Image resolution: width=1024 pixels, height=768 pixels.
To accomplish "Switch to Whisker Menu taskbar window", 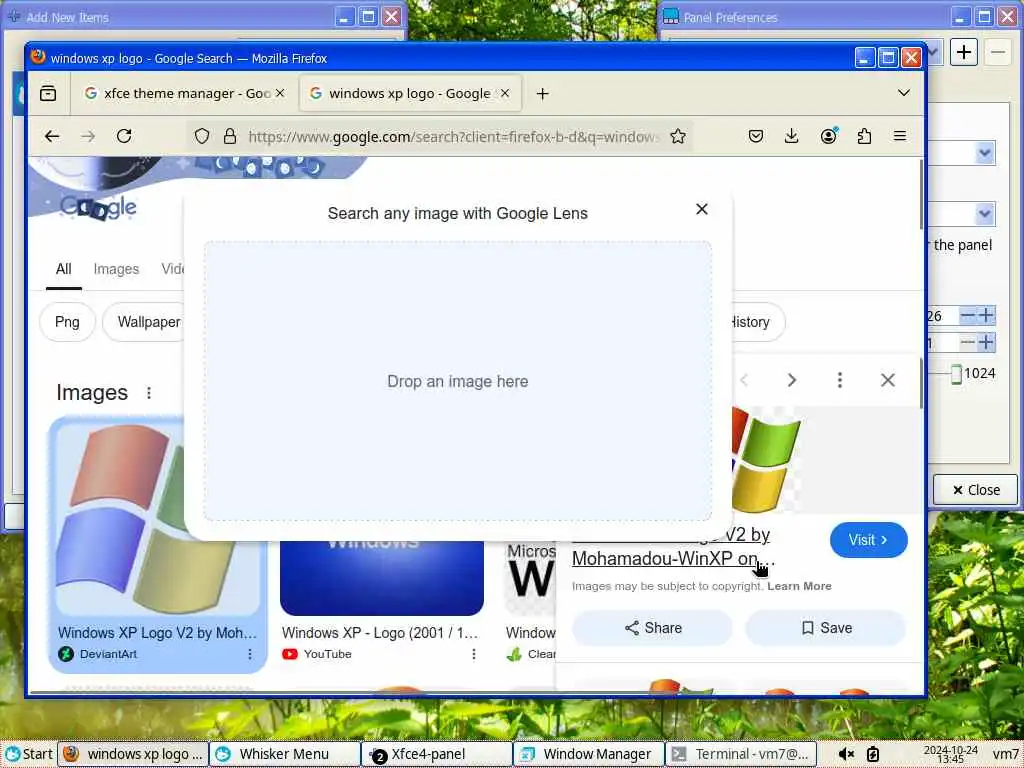I will 285,754.
